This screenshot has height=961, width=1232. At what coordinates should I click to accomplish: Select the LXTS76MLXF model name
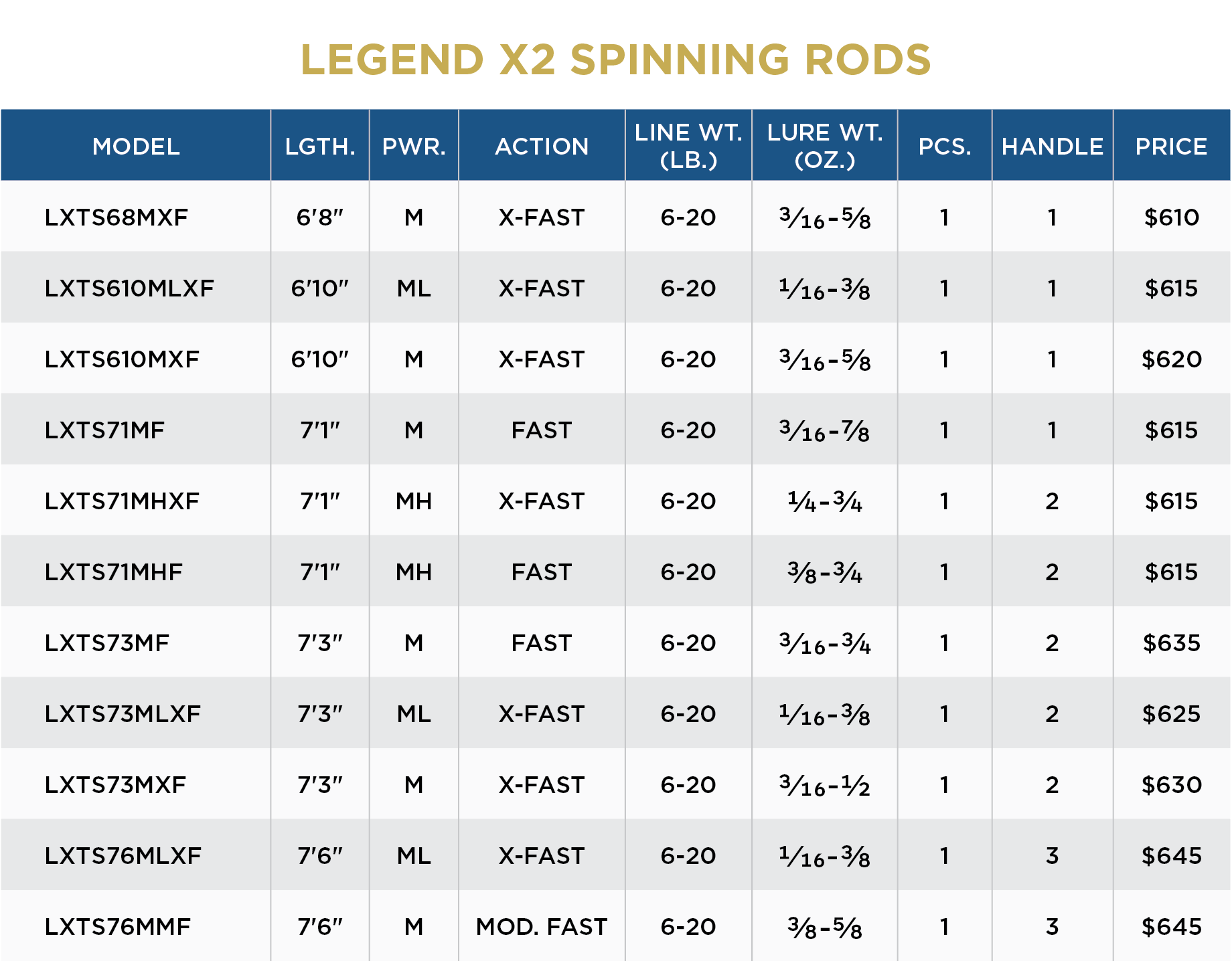[x=123, y=856]
